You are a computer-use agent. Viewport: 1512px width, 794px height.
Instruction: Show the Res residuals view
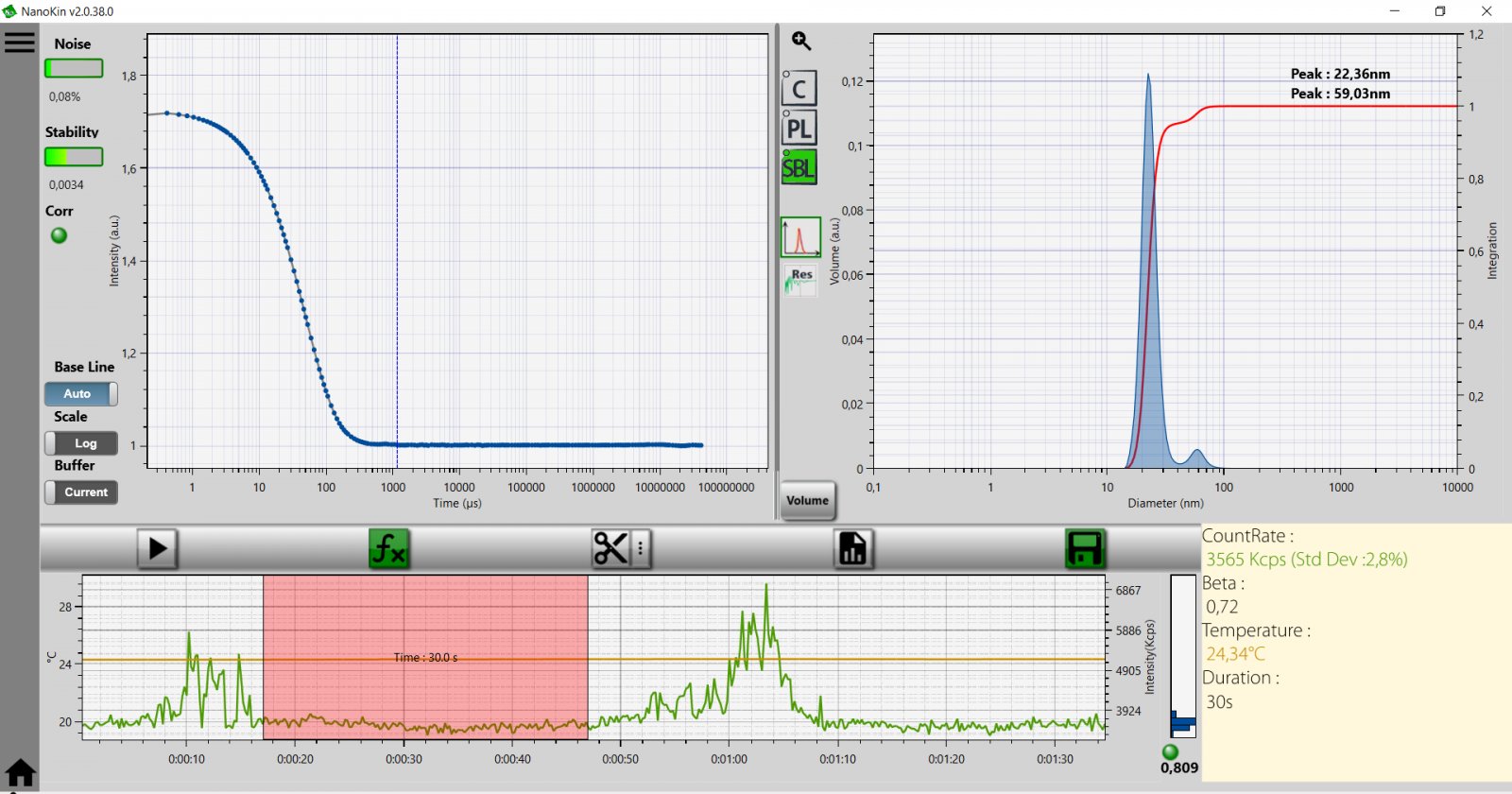[x=799, y=280]
